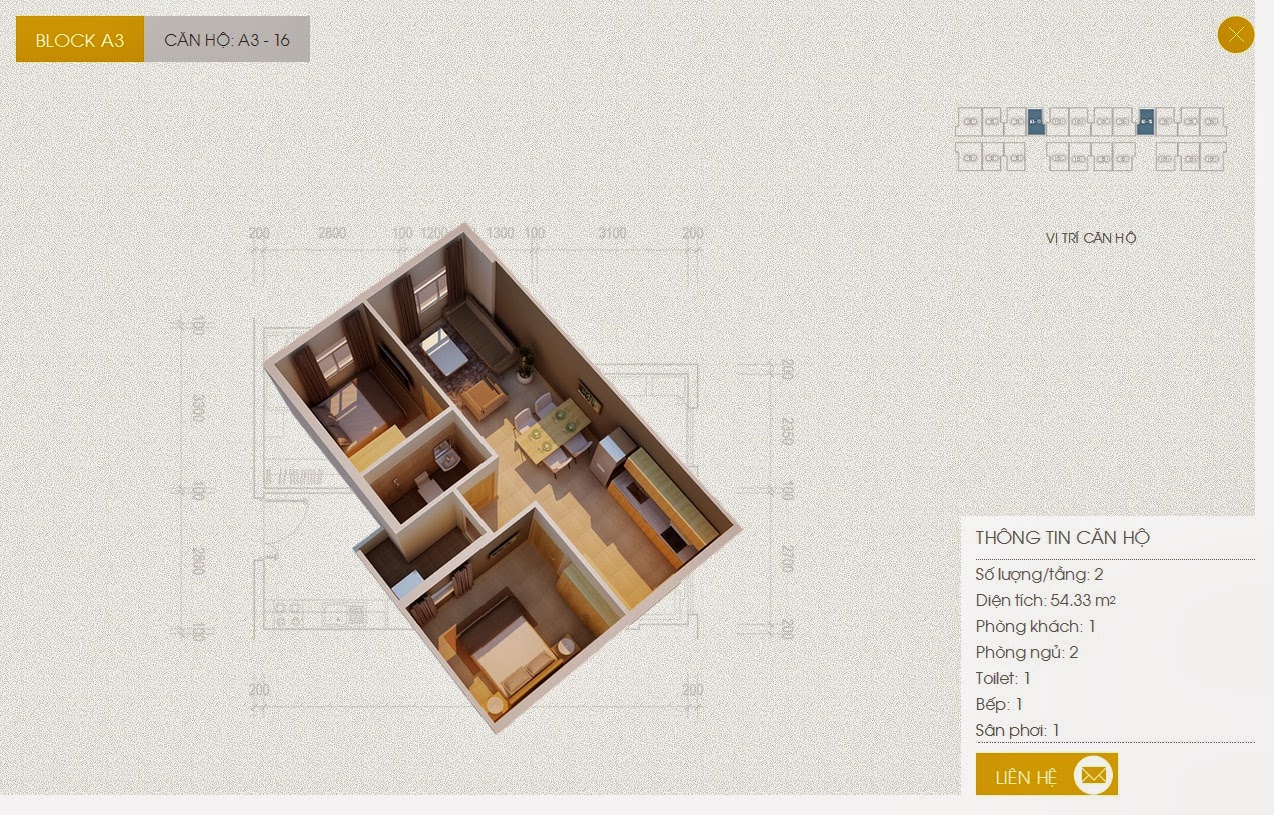Select the BLOCK A3 tab
The image size is (1274, 815).
(x=80, y=40)
